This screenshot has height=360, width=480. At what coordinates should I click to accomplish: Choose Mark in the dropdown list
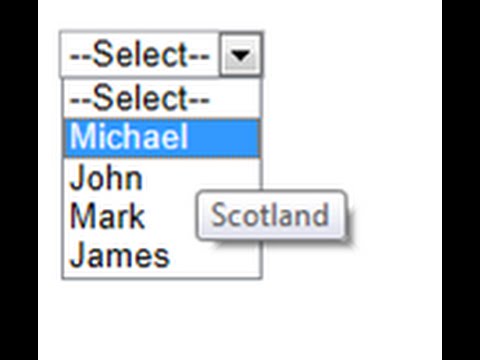[107, 216]
